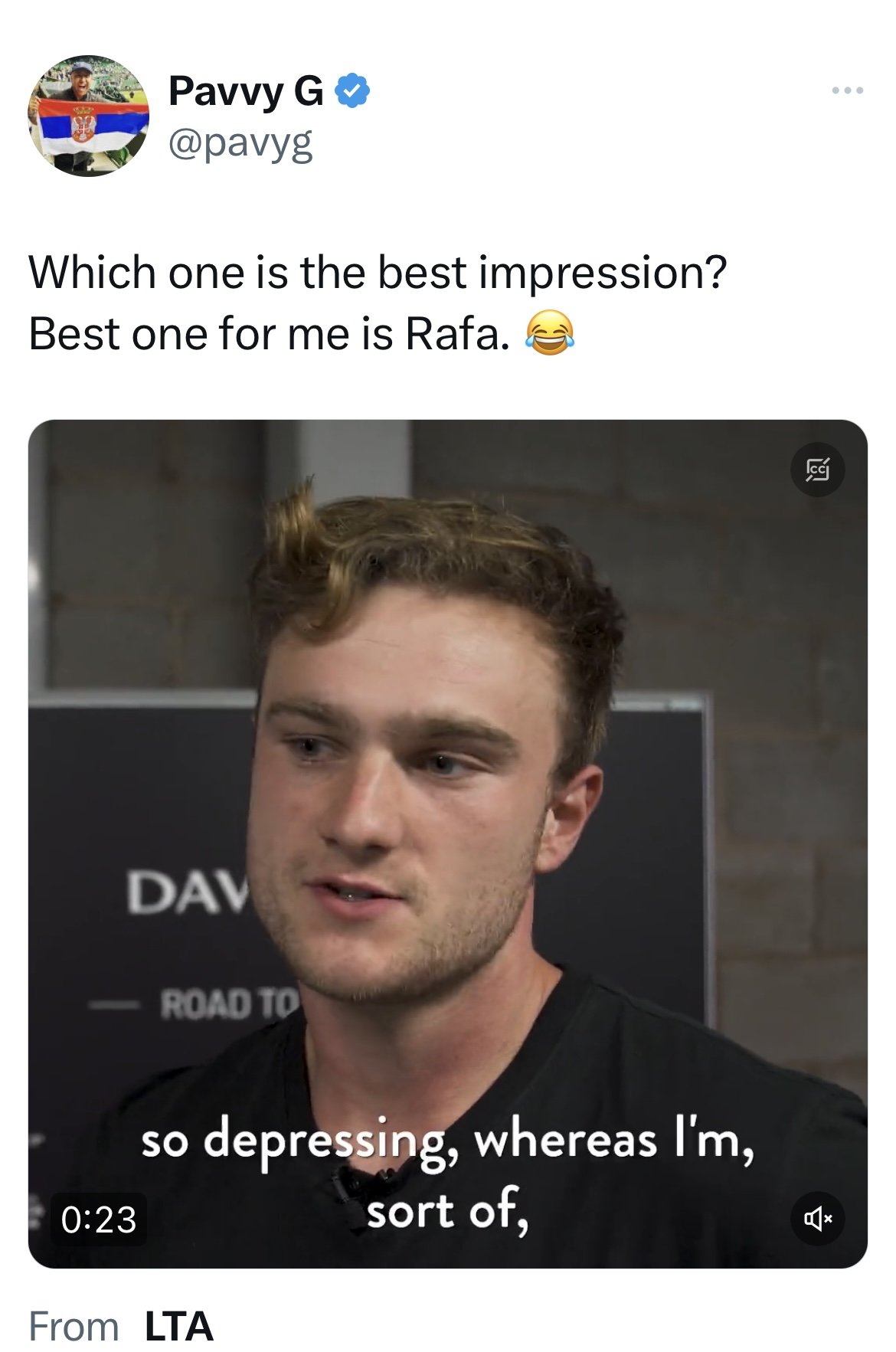This screenshot has height=1352, width=896.
Task: Click the "DAV" banner text in video
Action: click(188, 892)
